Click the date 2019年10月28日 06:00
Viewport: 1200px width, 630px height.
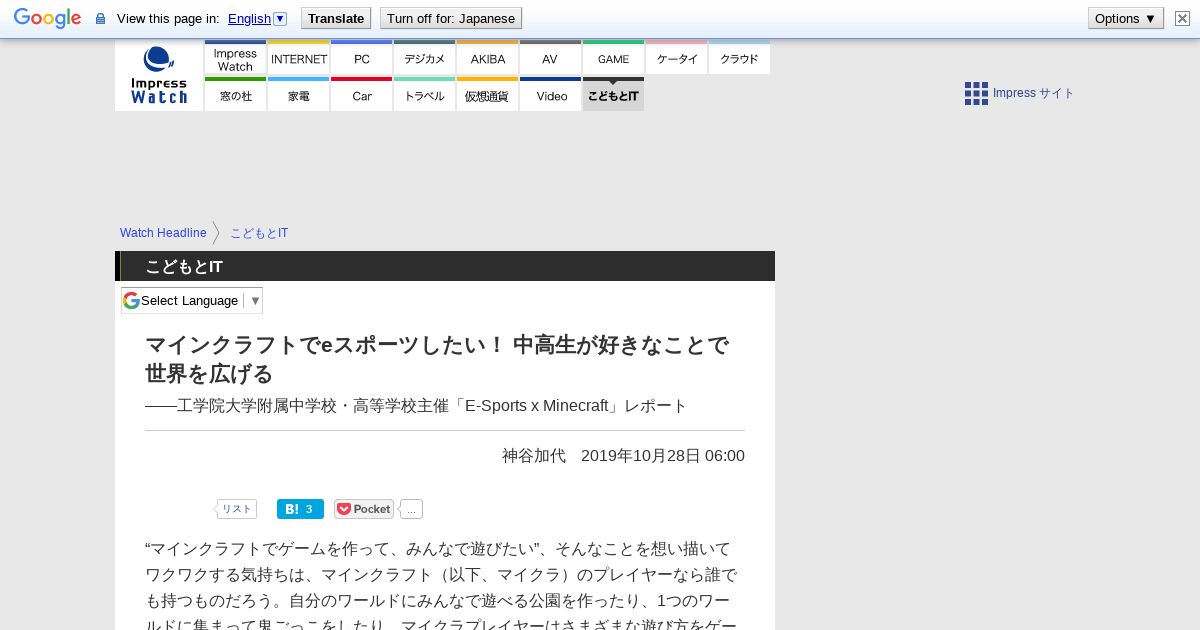click(663, 456)
